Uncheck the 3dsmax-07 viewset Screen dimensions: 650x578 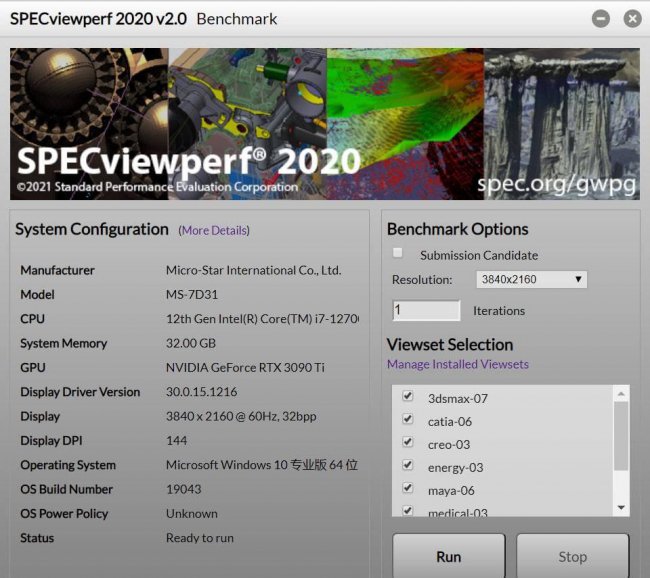407,396
